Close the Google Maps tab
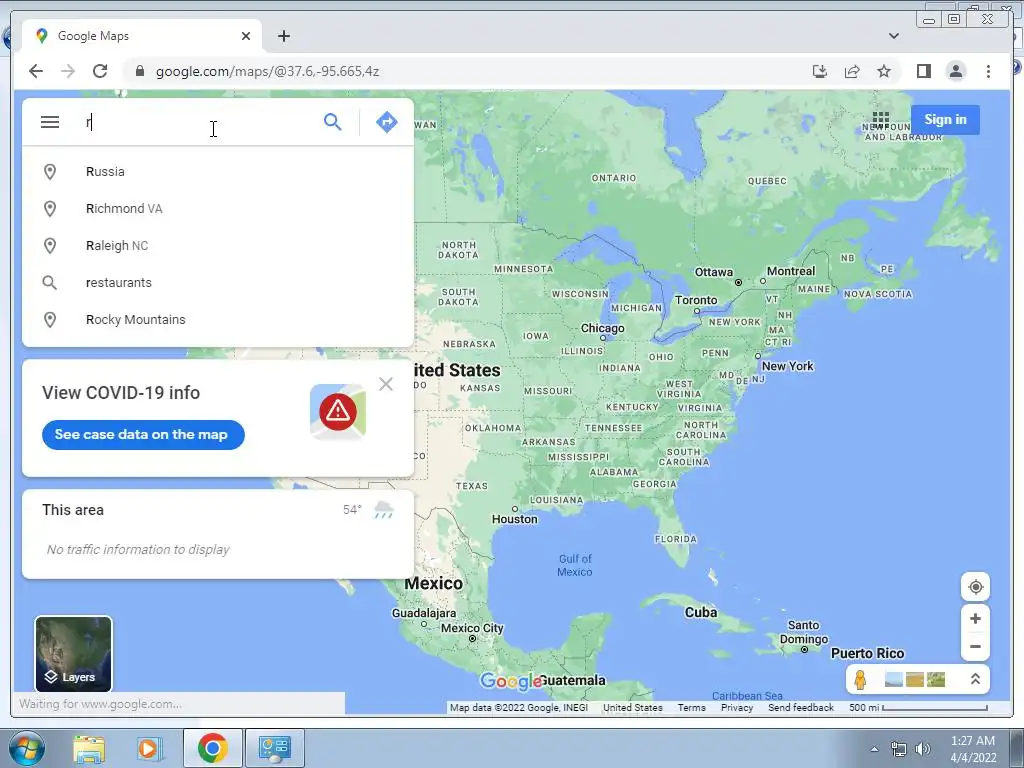1024x768 pixels. tap(246, 36)
